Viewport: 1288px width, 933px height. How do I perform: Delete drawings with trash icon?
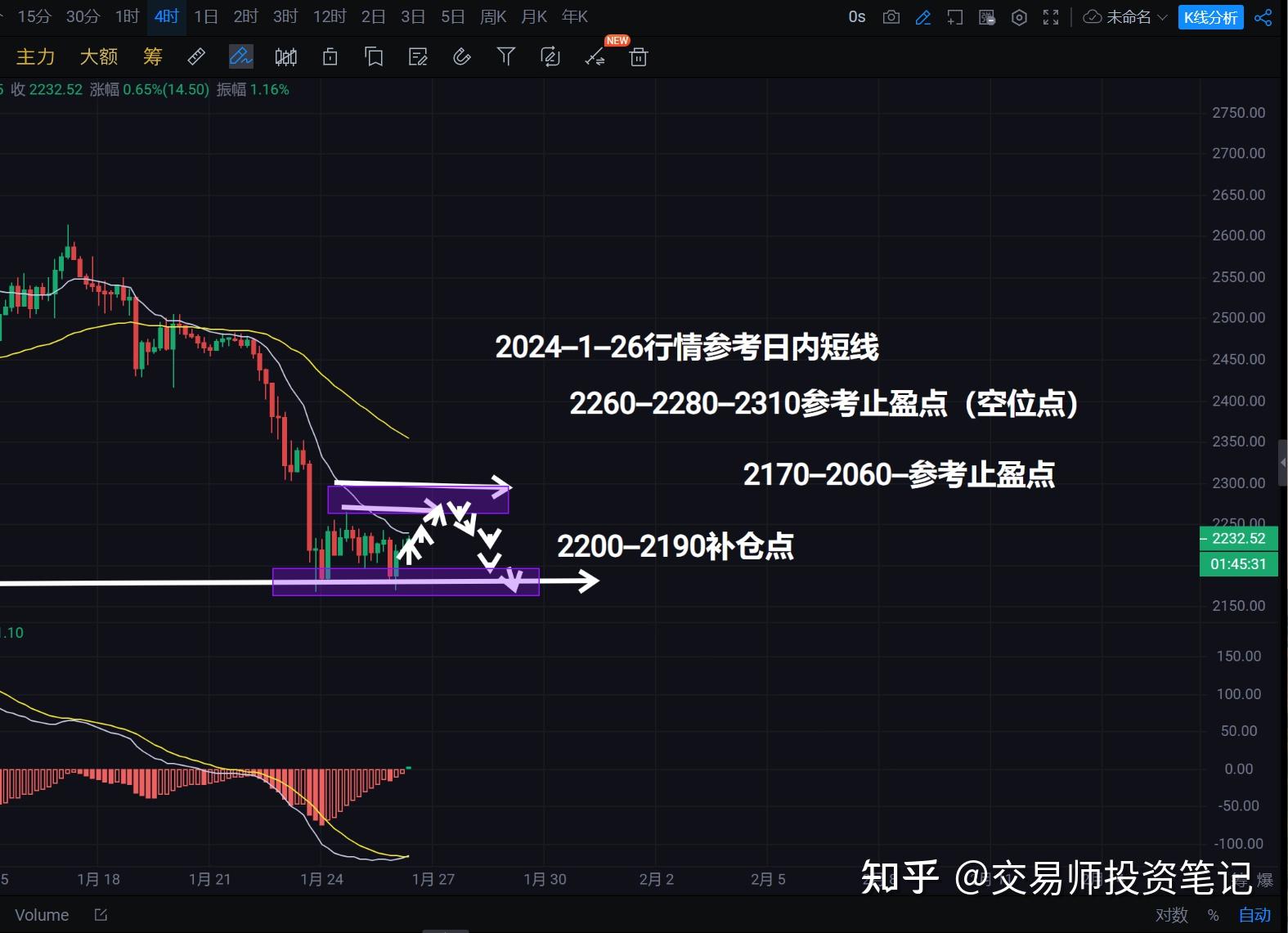(x=640, y=56)
